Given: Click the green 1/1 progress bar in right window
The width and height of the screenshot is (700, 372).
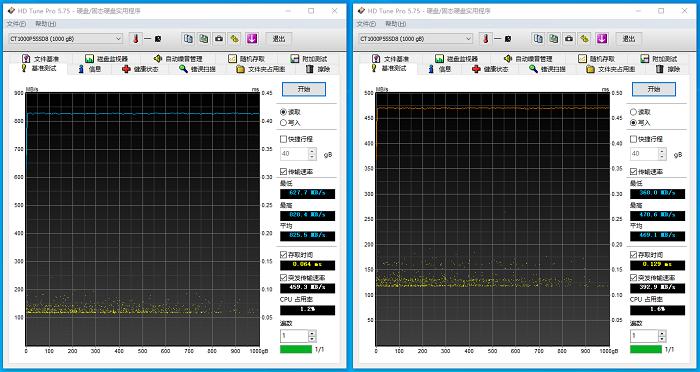Looking at the screenshot, I should (646, 349).
